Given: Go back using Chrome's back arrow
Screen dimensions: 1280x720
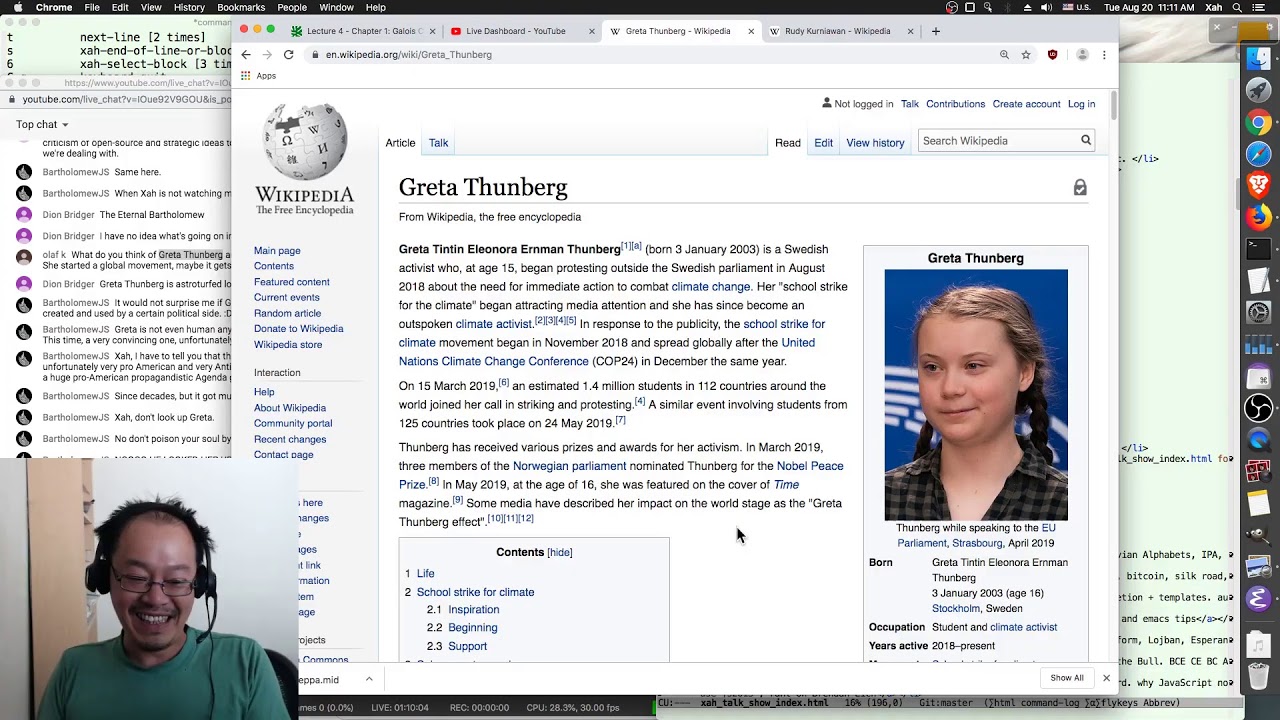Looking at the screenshot, I should [x=246, y=55].
